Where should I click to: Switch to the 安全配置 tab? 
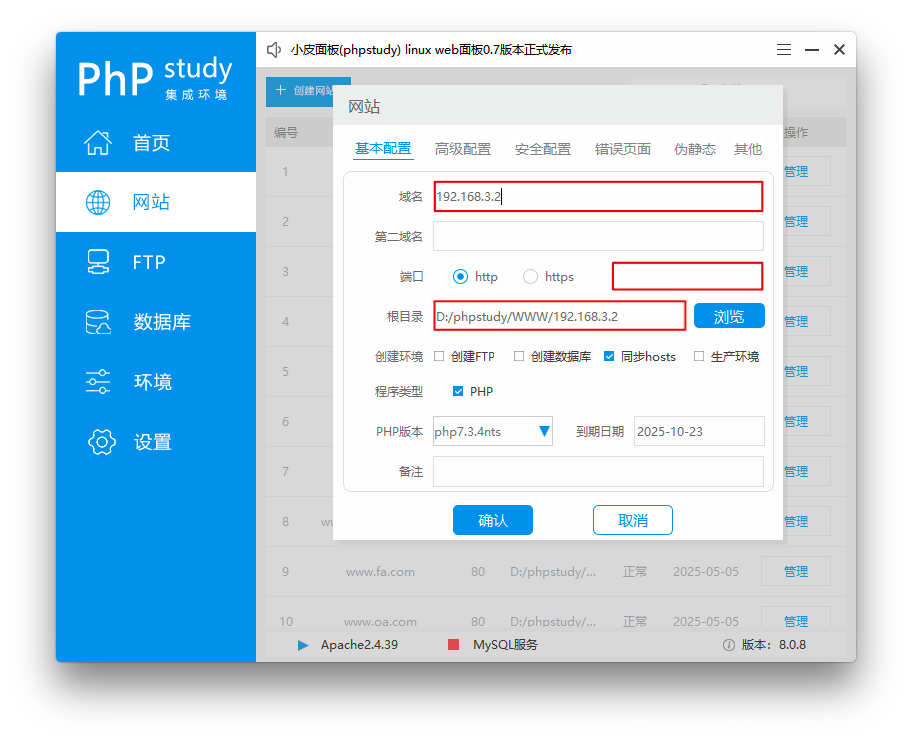(543, 149)
